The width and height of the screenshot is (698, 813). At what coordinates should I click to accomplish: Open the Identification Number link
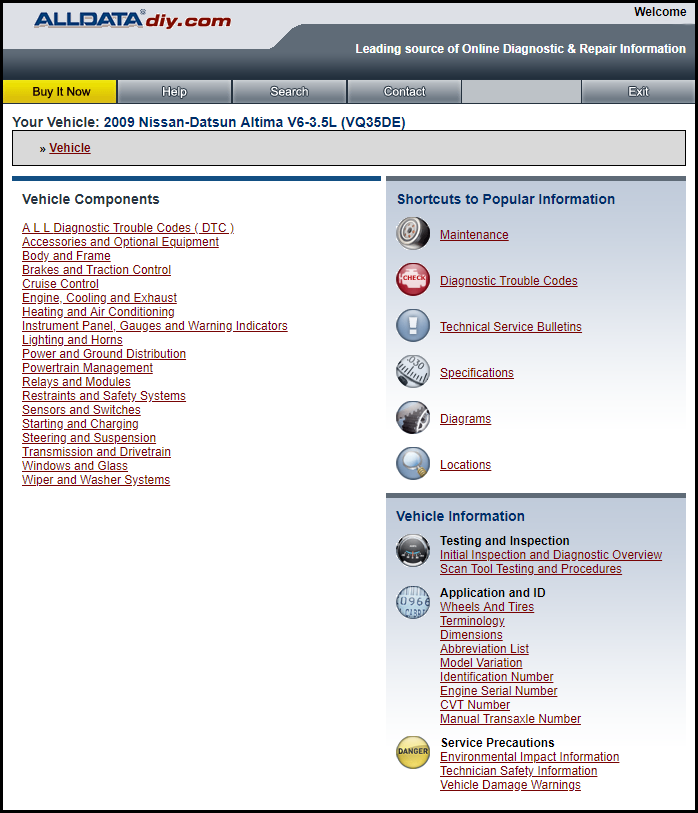point(497,677)
